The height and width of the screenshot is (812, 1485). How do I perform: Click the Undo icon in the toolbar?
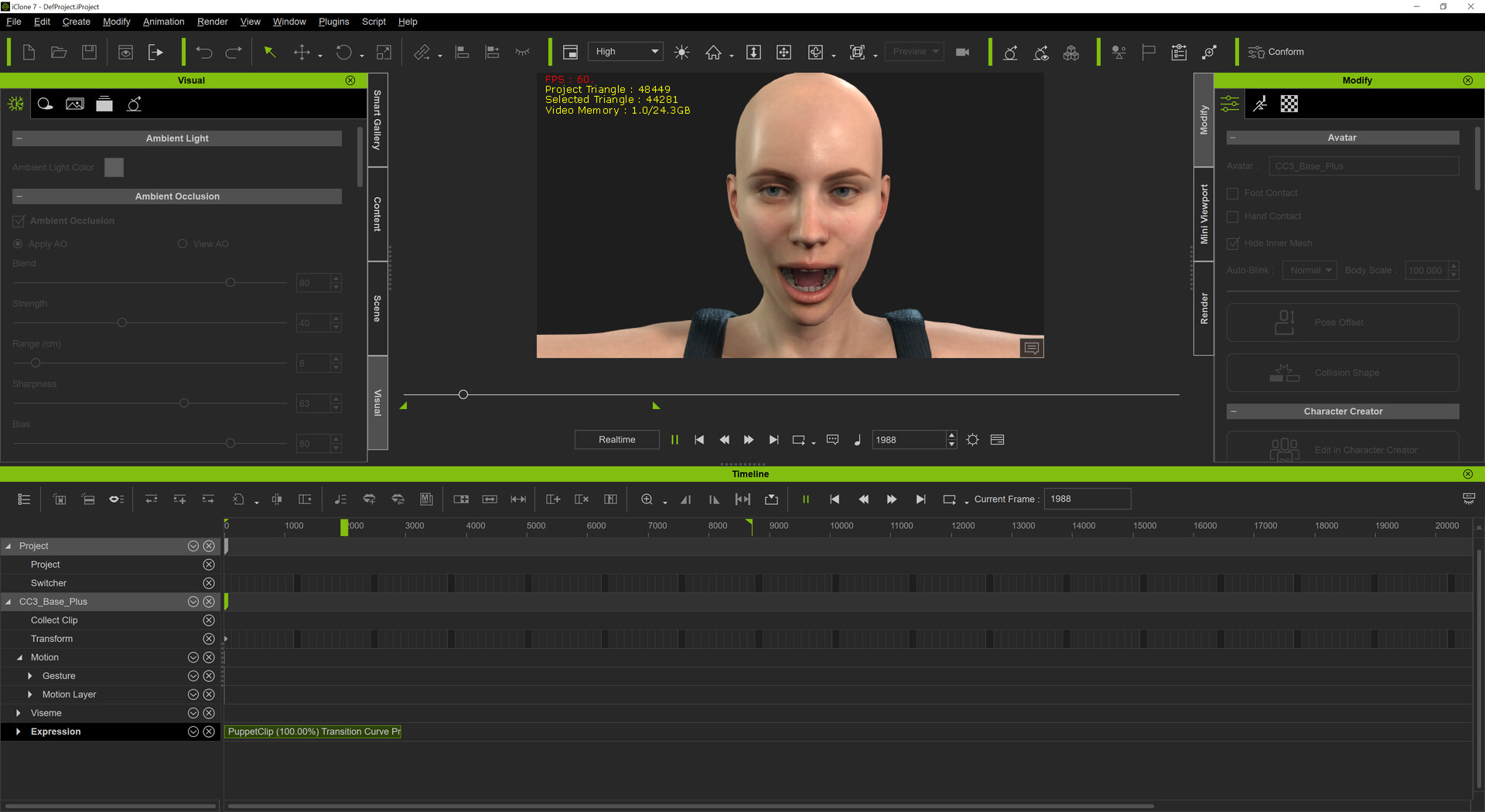tap(203, 52)
